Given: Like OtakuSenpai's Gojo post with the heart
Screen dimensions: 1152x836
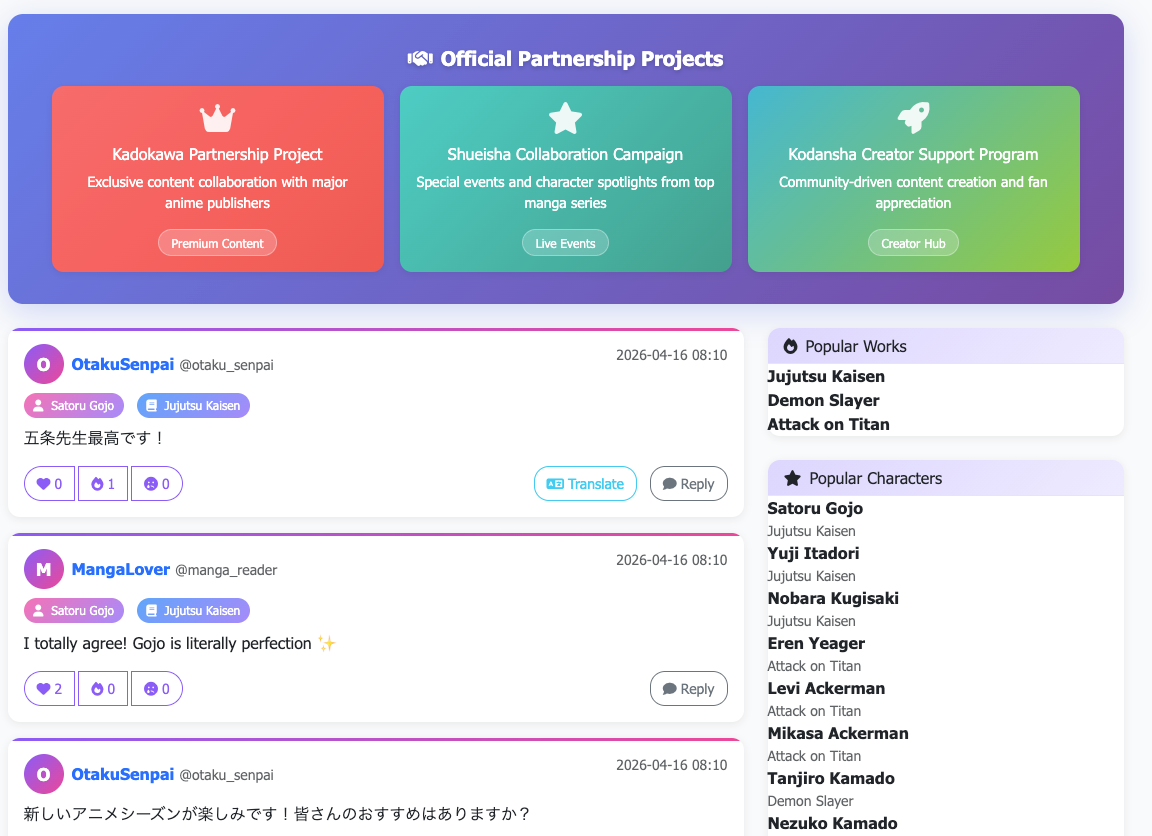Looking at the screenshot, I should point(49,483).
